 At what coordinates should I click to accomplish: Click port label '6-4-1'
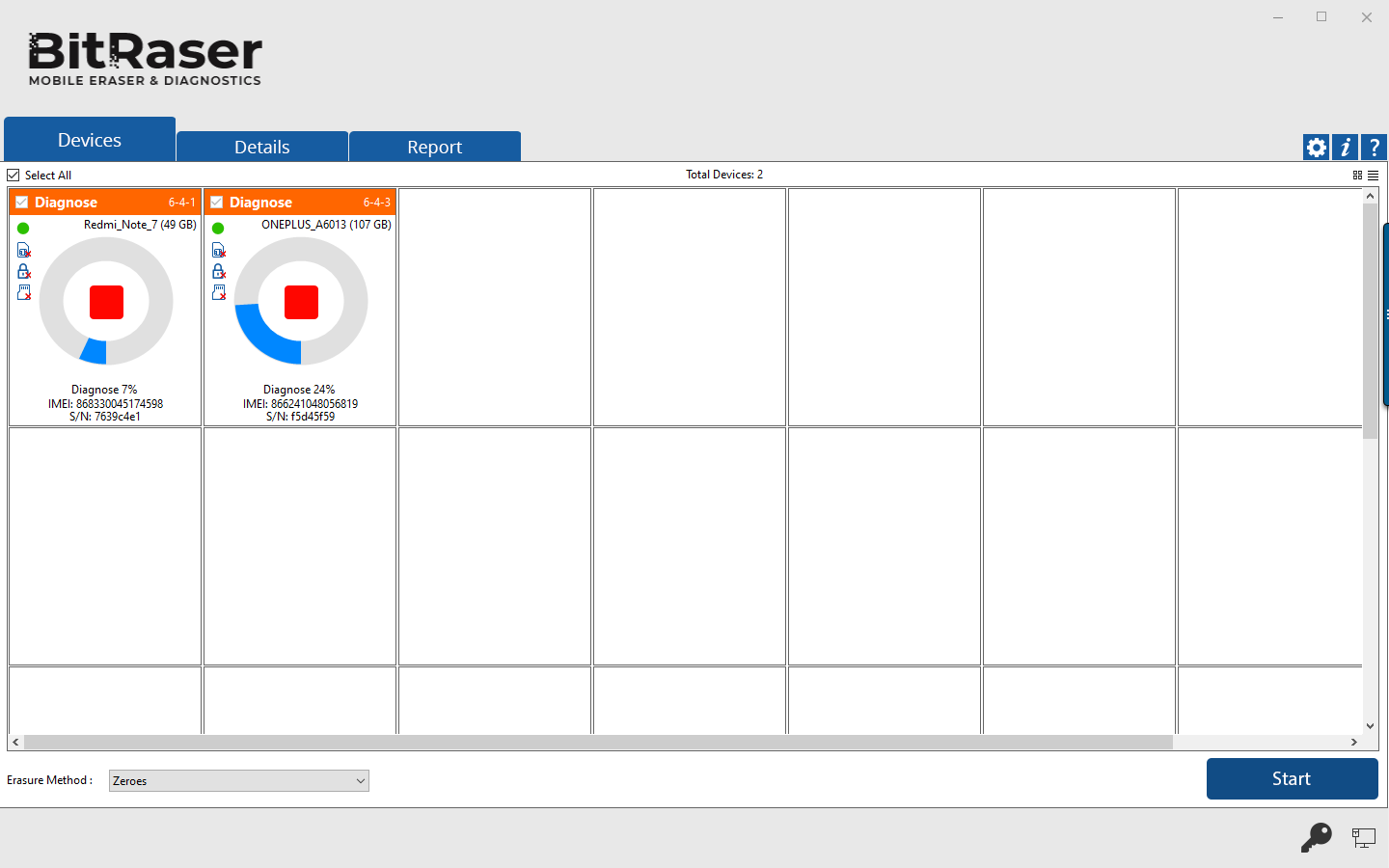tap(181, 203)
